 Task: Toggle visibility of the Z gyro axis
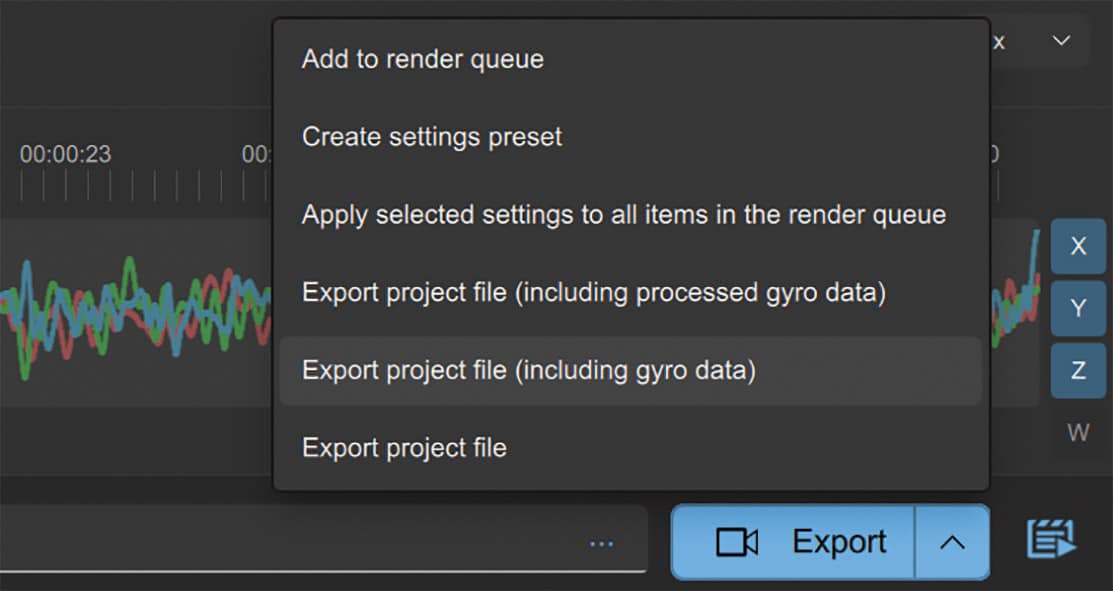click(x=1078, y=370)
